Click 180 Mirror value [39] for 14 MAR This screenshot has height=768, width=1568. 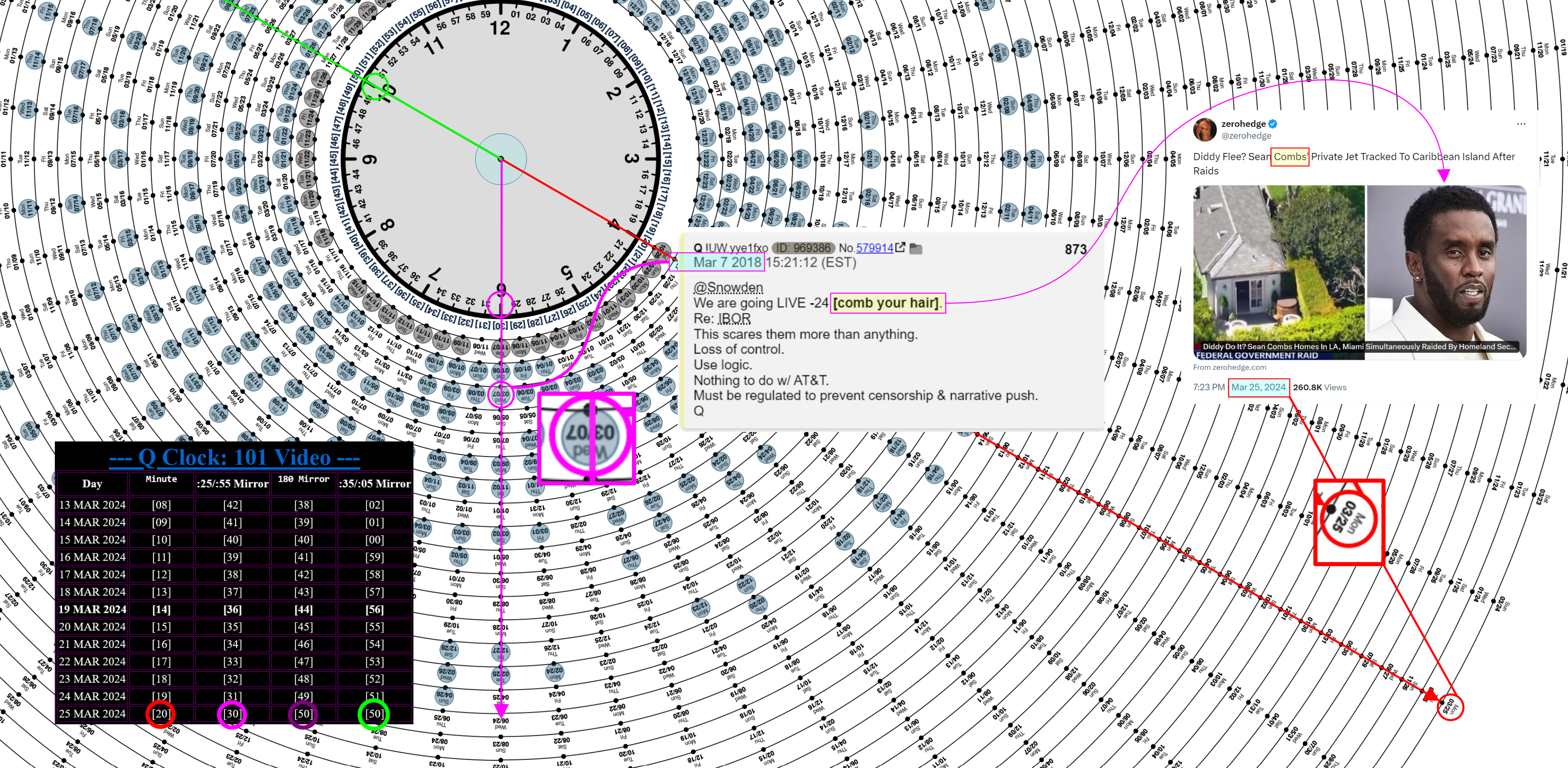(x=303, y=522)
